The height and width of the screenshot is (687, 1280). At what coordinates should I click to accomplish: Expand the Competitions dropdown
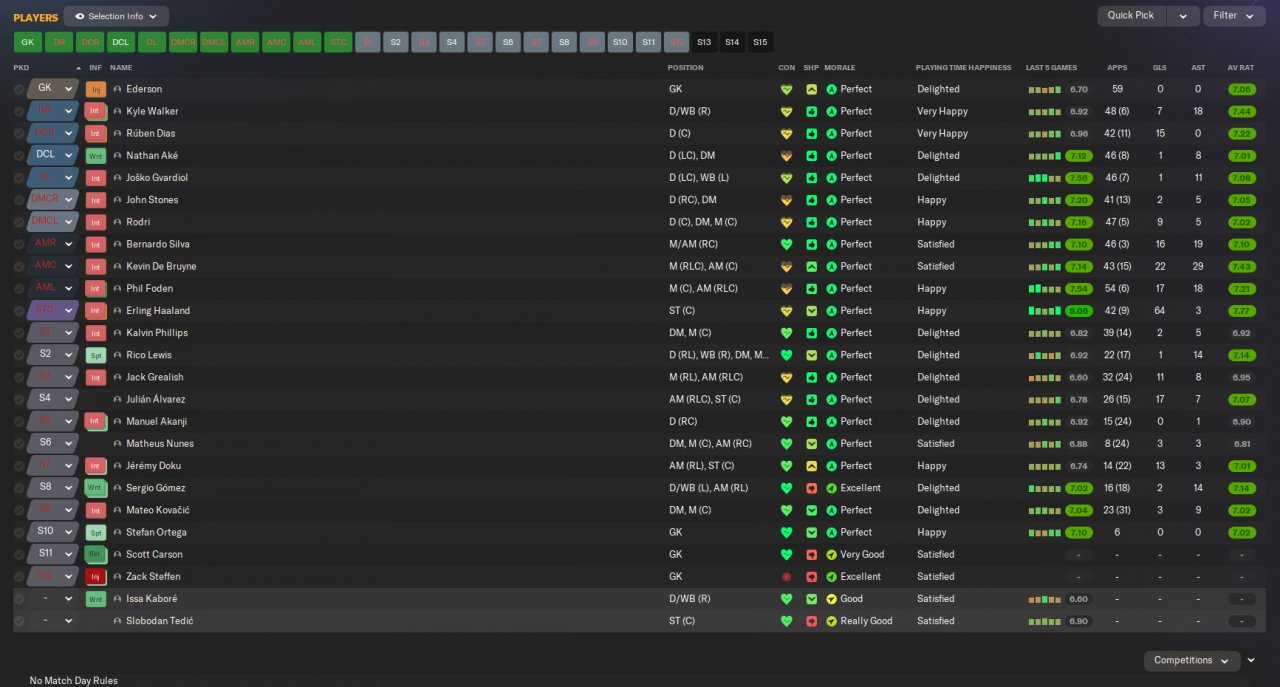1192,661
